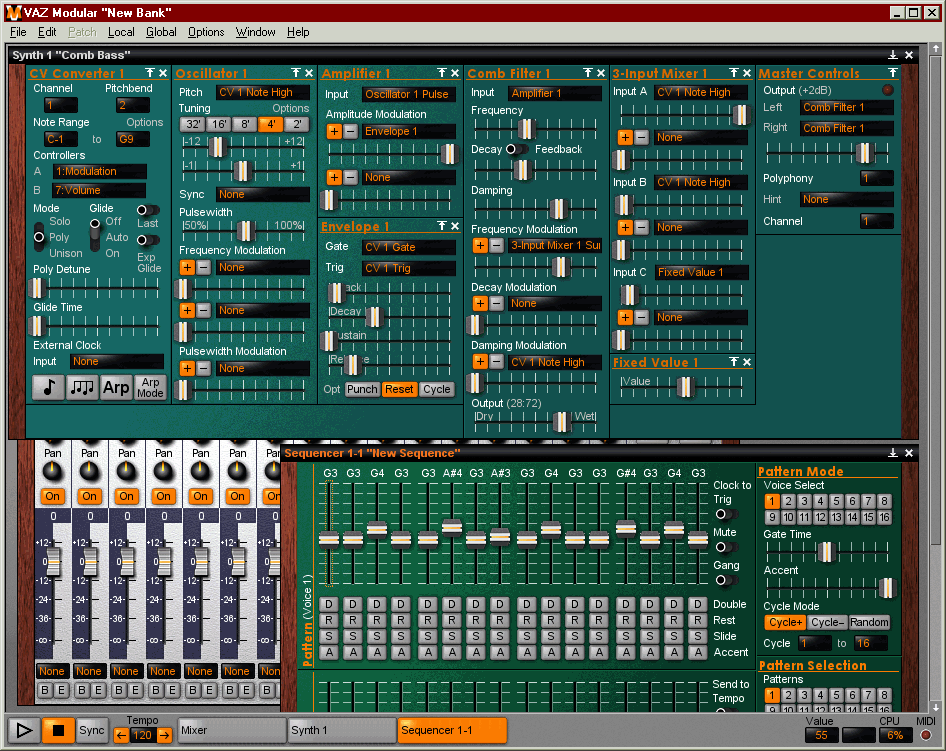Open the Global menu
Screen dimensions: 946x751
click(161, 32)
